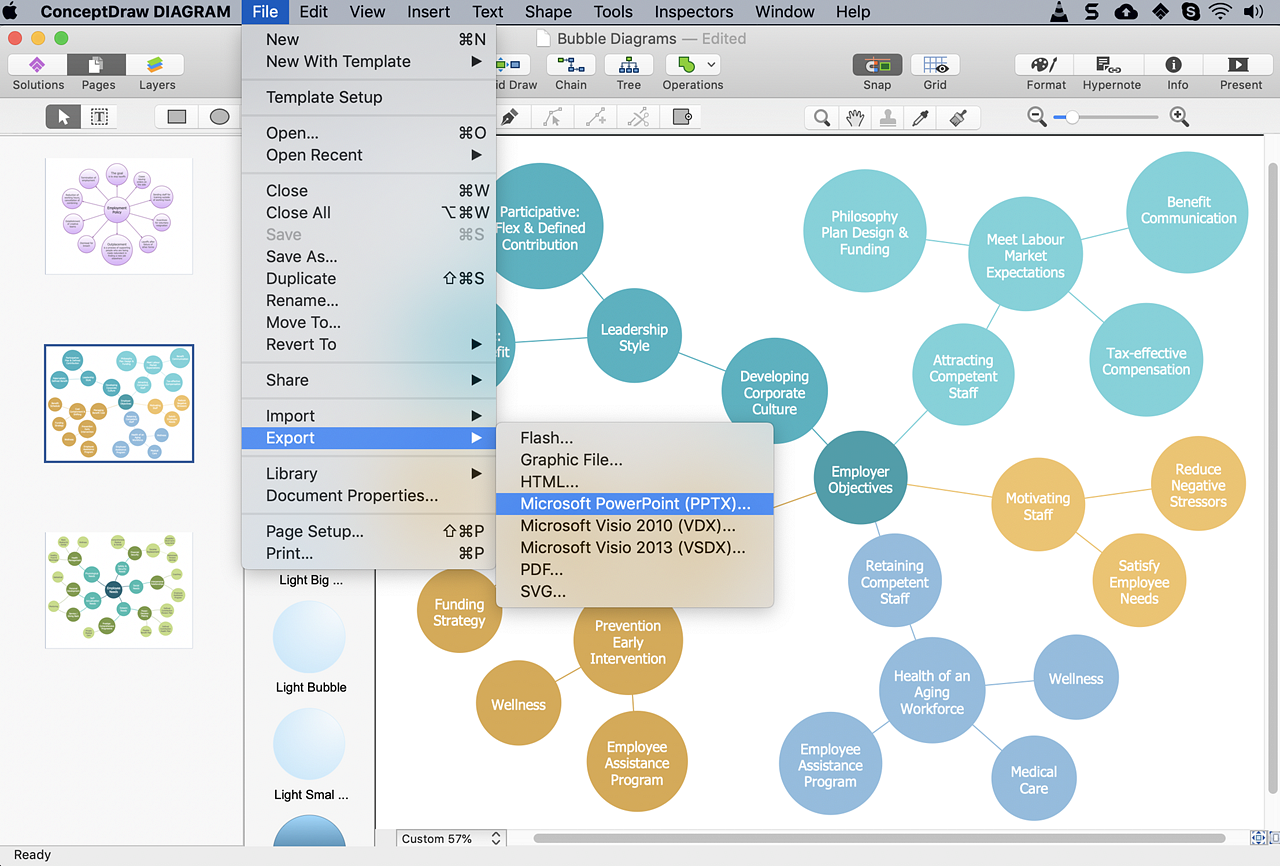The image size is (1280, 867).
Task: Select the Light Bubble library shape
Action: [x=309, y=637]
